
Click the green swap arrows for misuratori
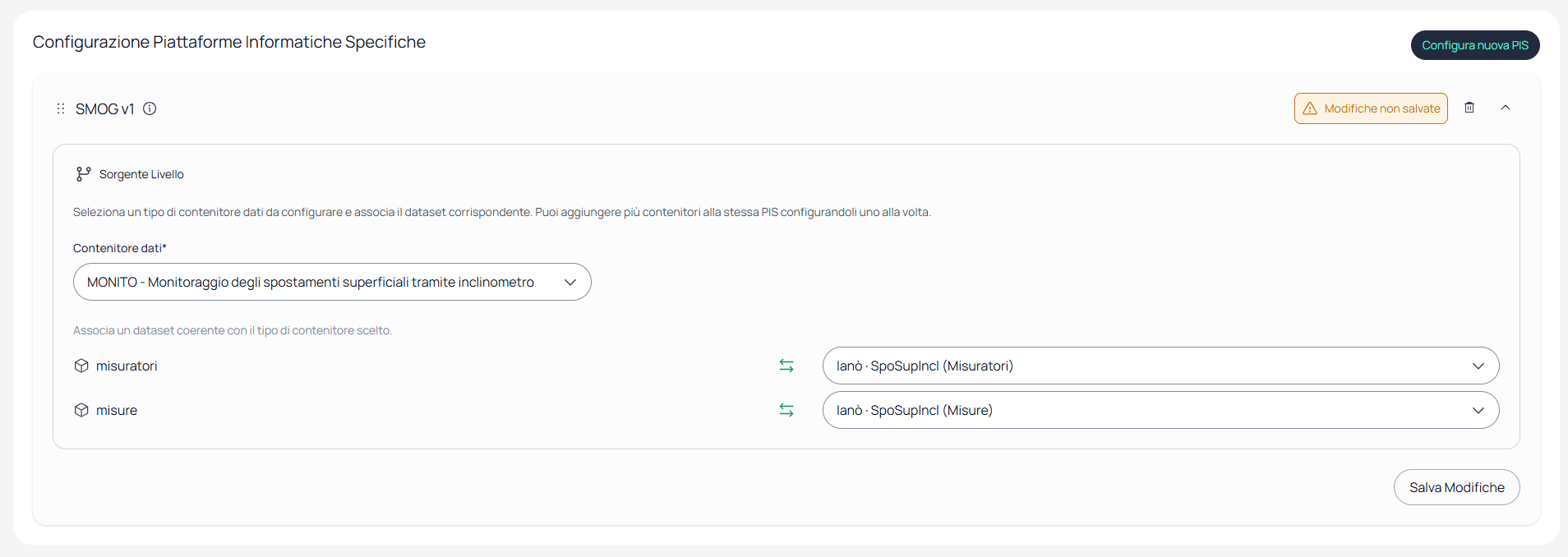pos(786,366)
